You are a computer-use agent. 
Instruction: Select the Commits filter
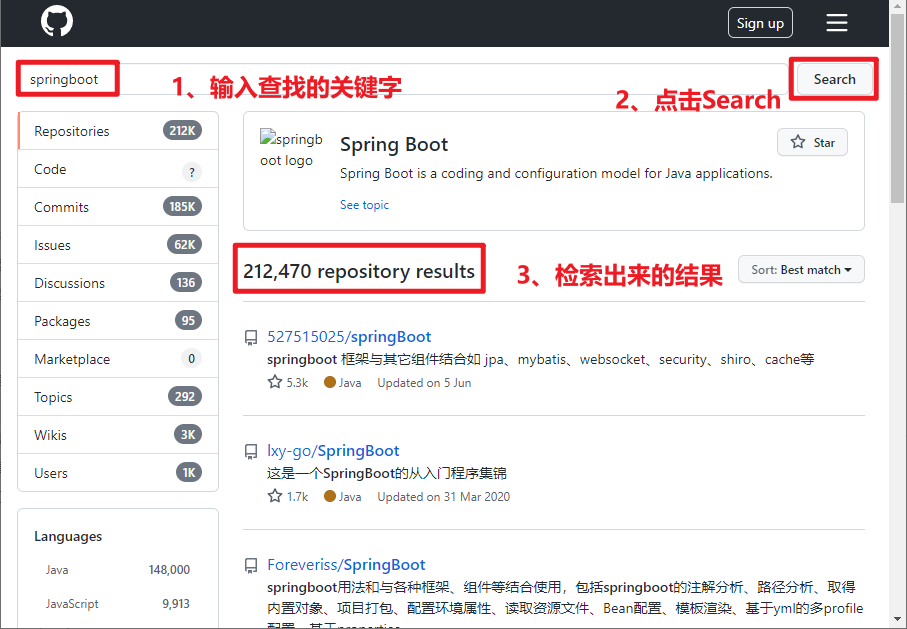[118, 207]
